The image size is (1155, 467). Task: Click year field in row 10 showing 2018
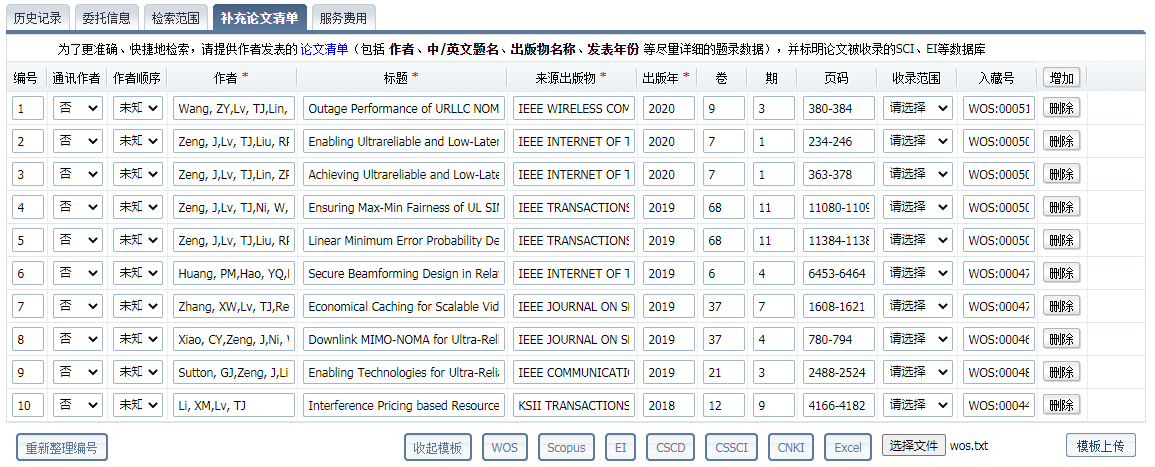669,405
